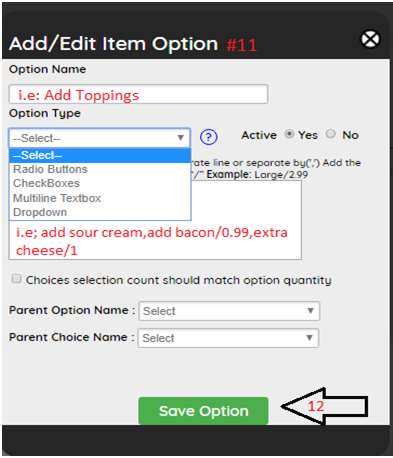393x458 pixels.
Task: Click the Save Option button
Action: tap(203, 411)
